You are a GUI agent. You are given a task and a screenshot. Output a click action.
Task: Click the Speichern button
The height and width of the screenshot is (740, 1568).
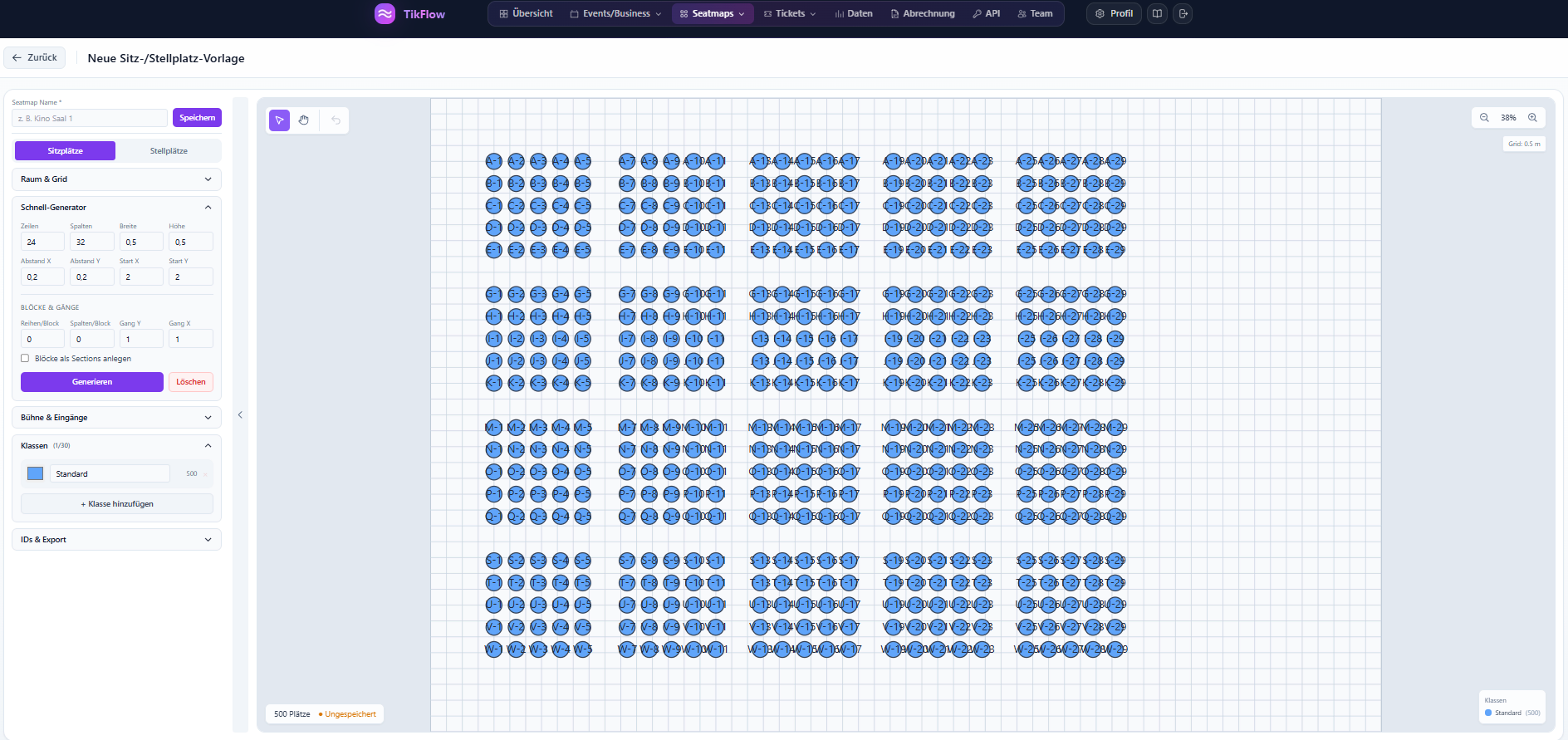point(197,118)
